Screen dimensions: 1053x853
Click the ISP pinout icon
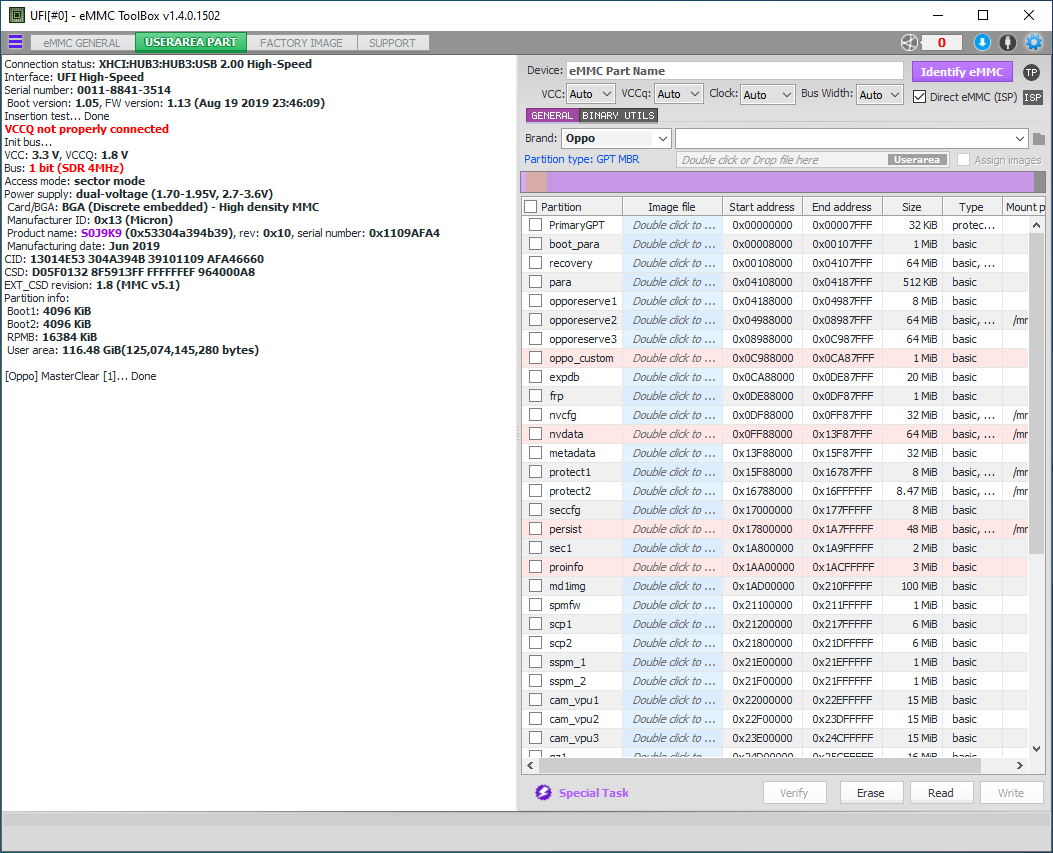click(1032, 96)
